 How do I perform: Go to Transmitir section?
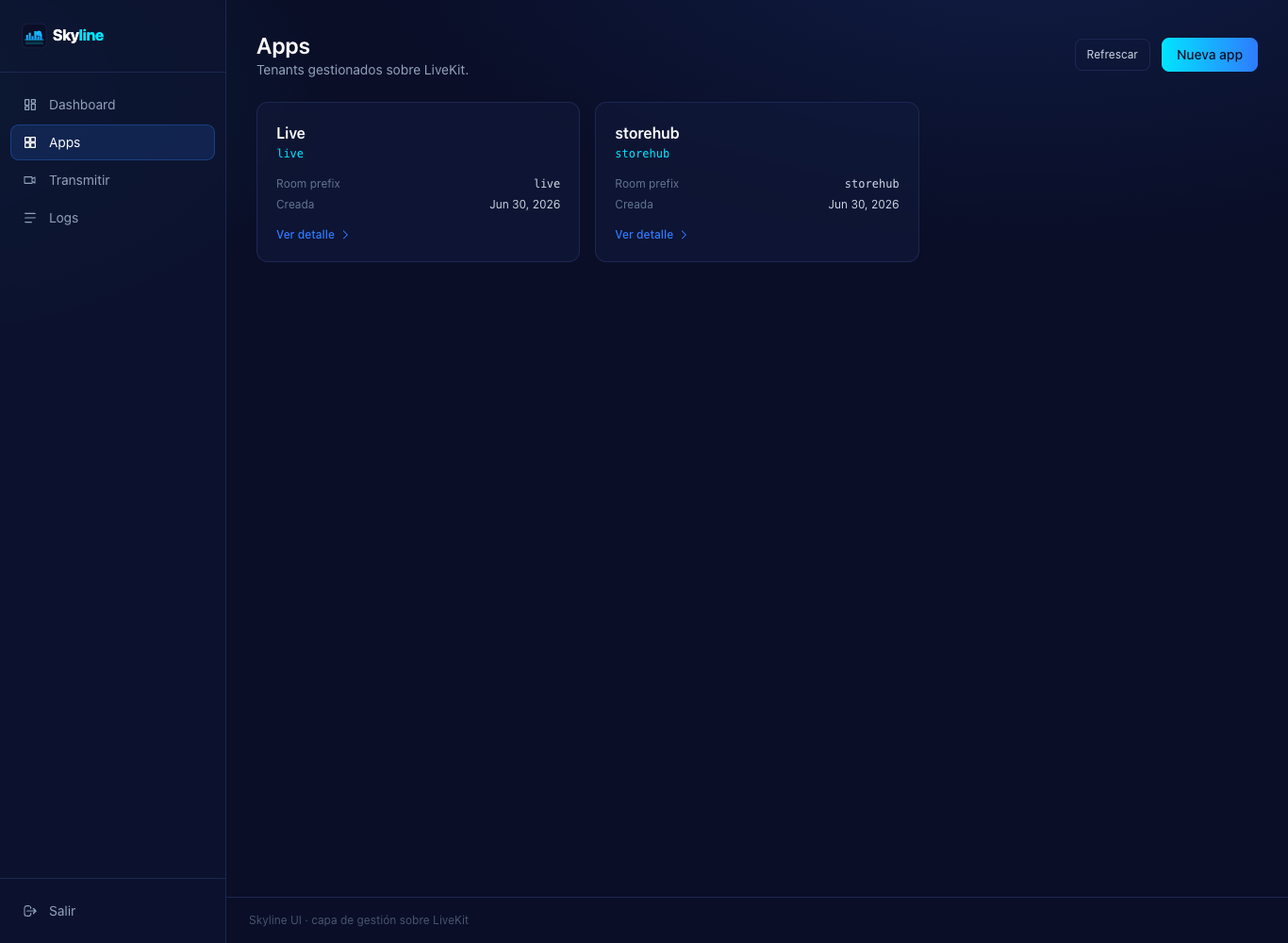click(112, 180)
